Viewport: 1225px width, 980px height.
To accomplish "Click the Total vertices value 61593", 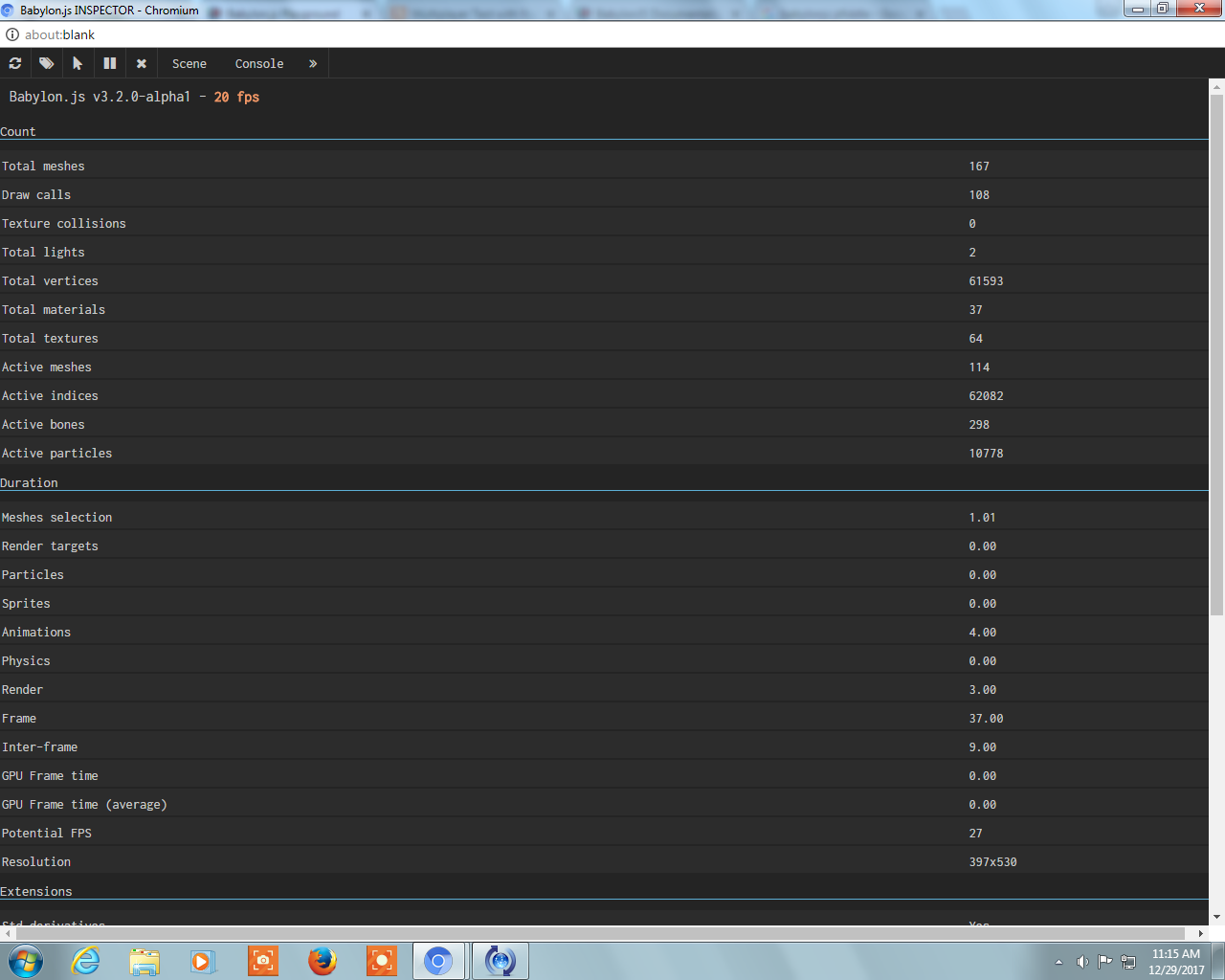I will [x=986, y=281].
